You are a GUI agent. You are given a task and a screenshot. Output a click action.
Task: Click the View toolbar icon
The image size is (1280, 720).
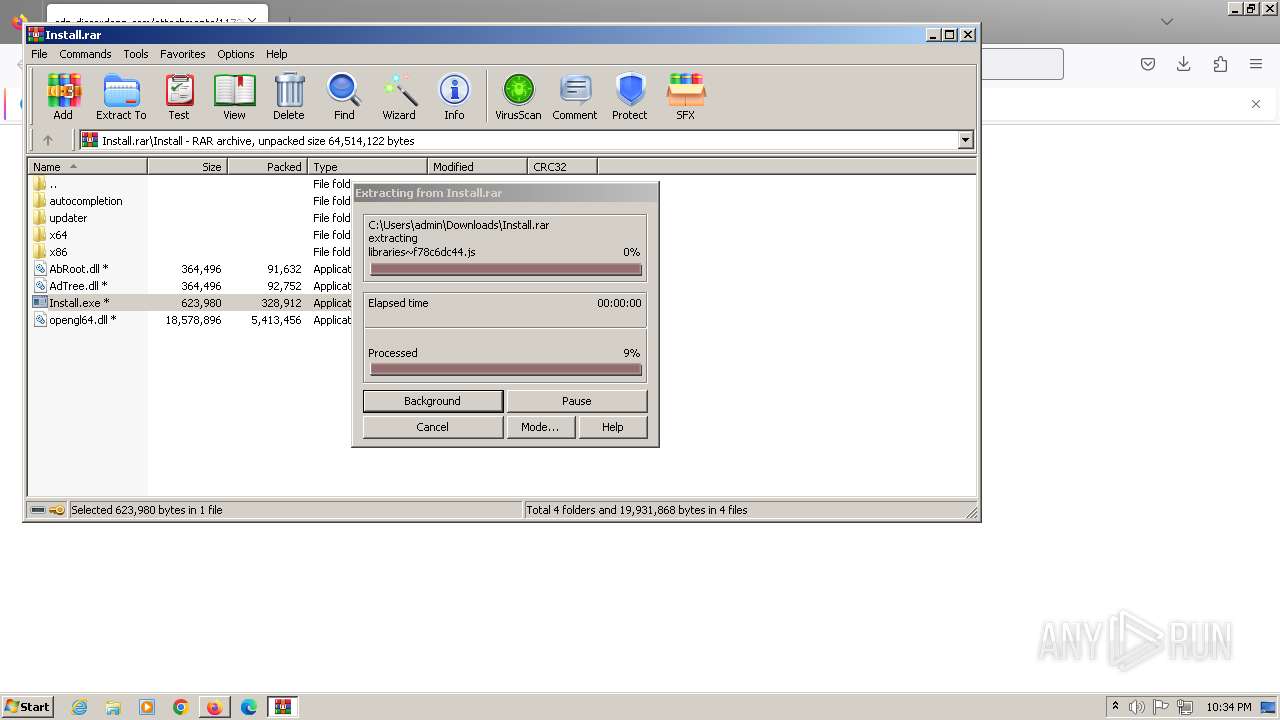point(234,97)
